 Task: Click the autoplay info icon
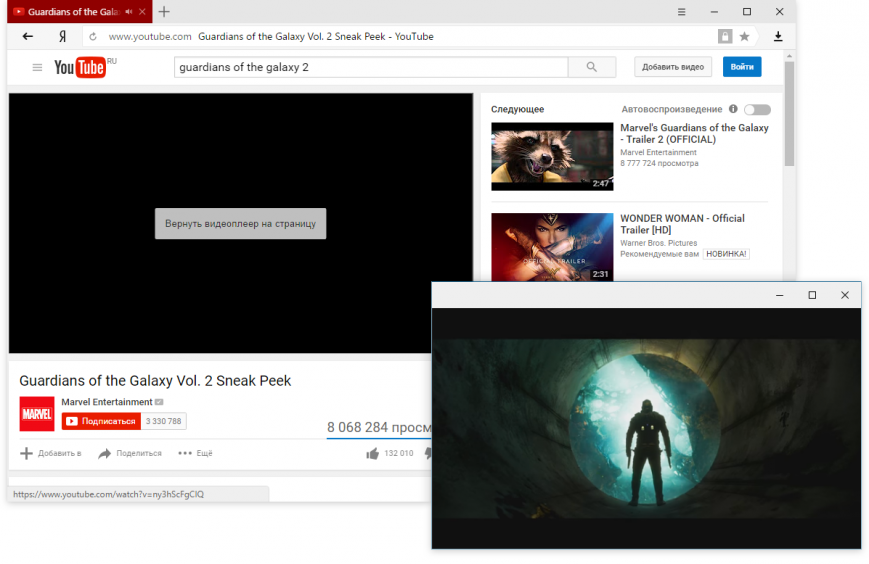(733, 109)
